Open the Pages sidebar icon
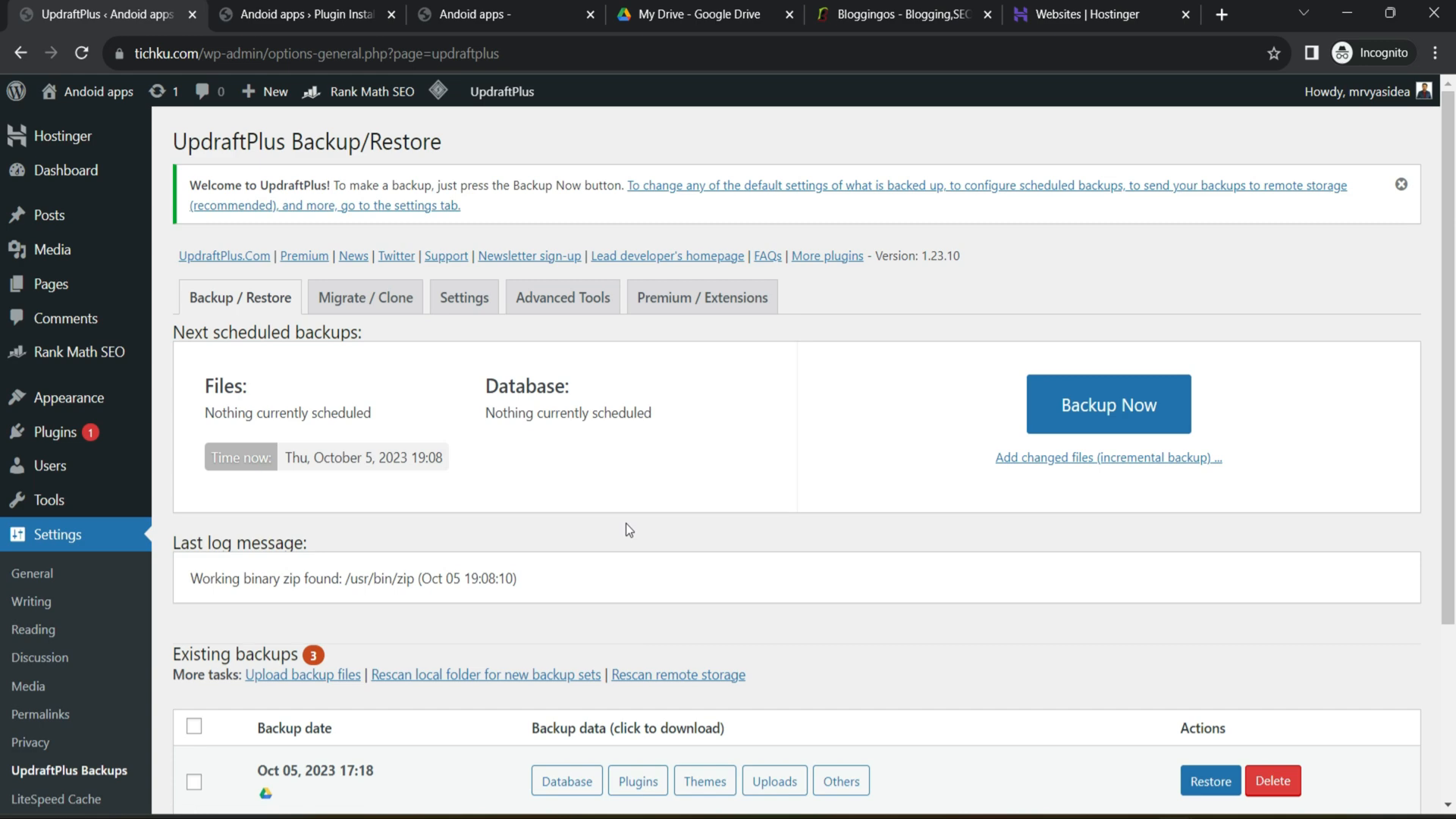Image resolution: width=1456 pixels, height=819 pixels. coord(17,284)
